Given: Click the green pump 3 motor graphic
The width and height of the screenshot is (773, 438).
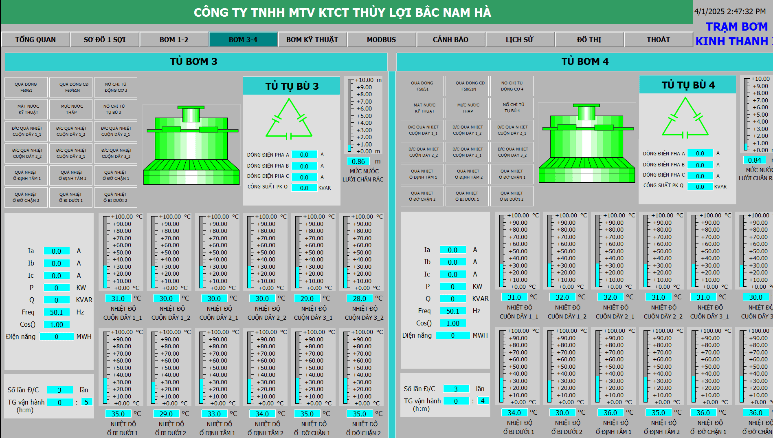Looking at the screenshot, I should point(191,146).
